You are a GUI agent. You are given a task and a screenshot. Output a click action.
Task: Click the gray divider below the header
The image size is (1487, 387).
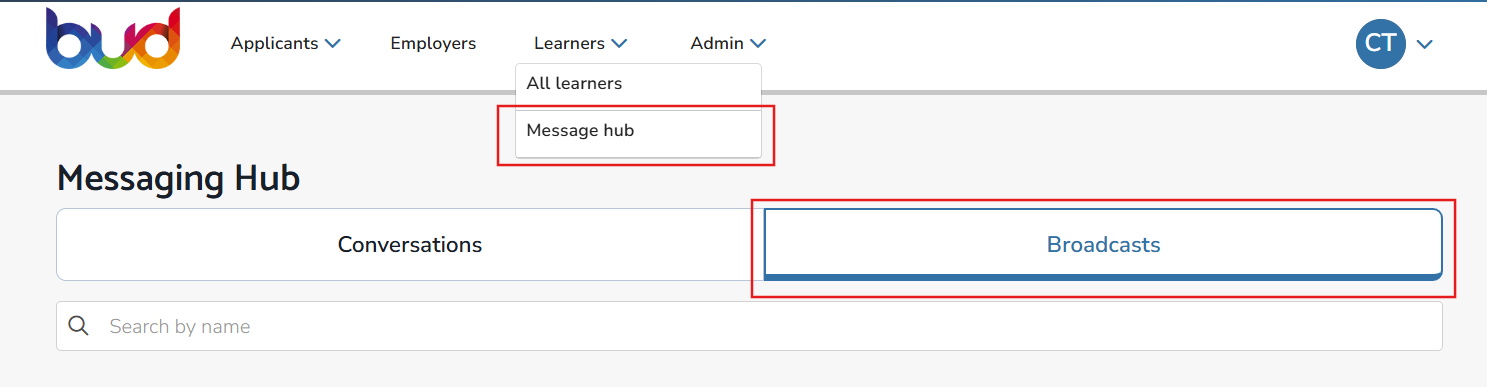743,92
